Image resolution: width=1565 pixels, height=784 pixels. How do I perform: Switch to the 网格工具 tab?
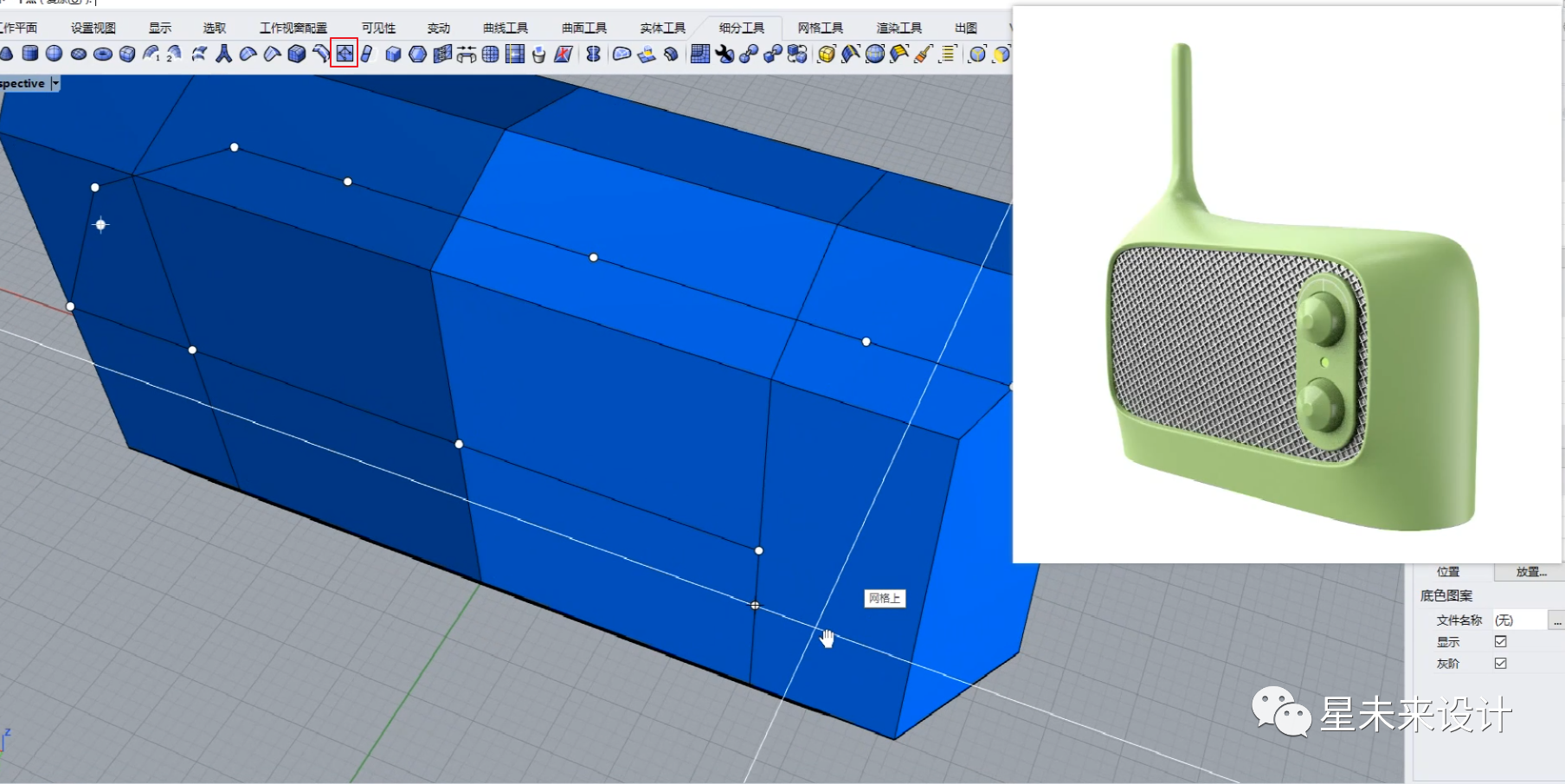pos(821,28)
